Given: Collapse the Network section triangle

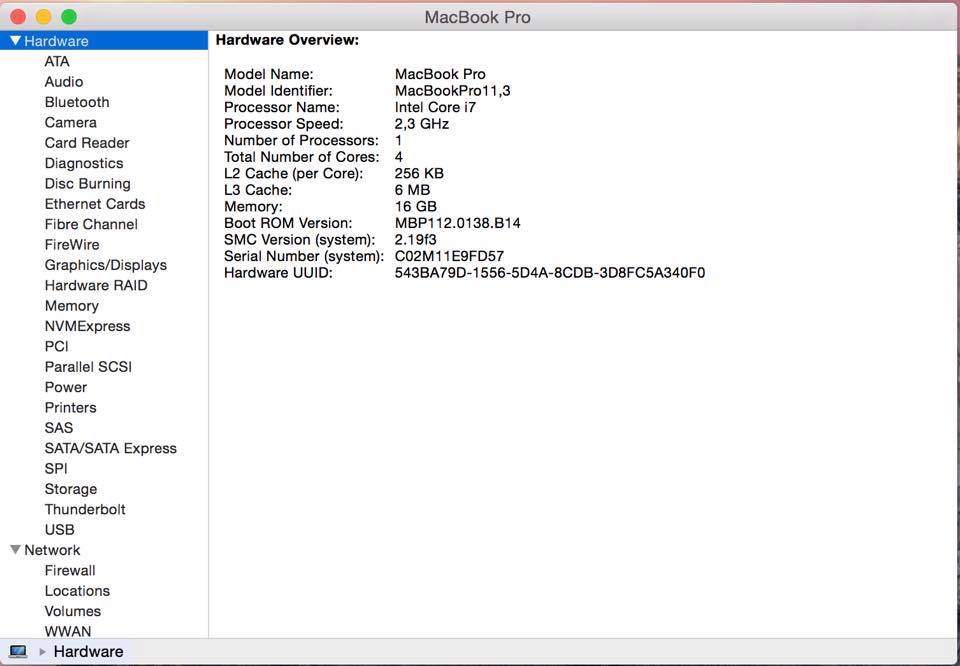Looking at the screenshot, I should tap(15, 550).
